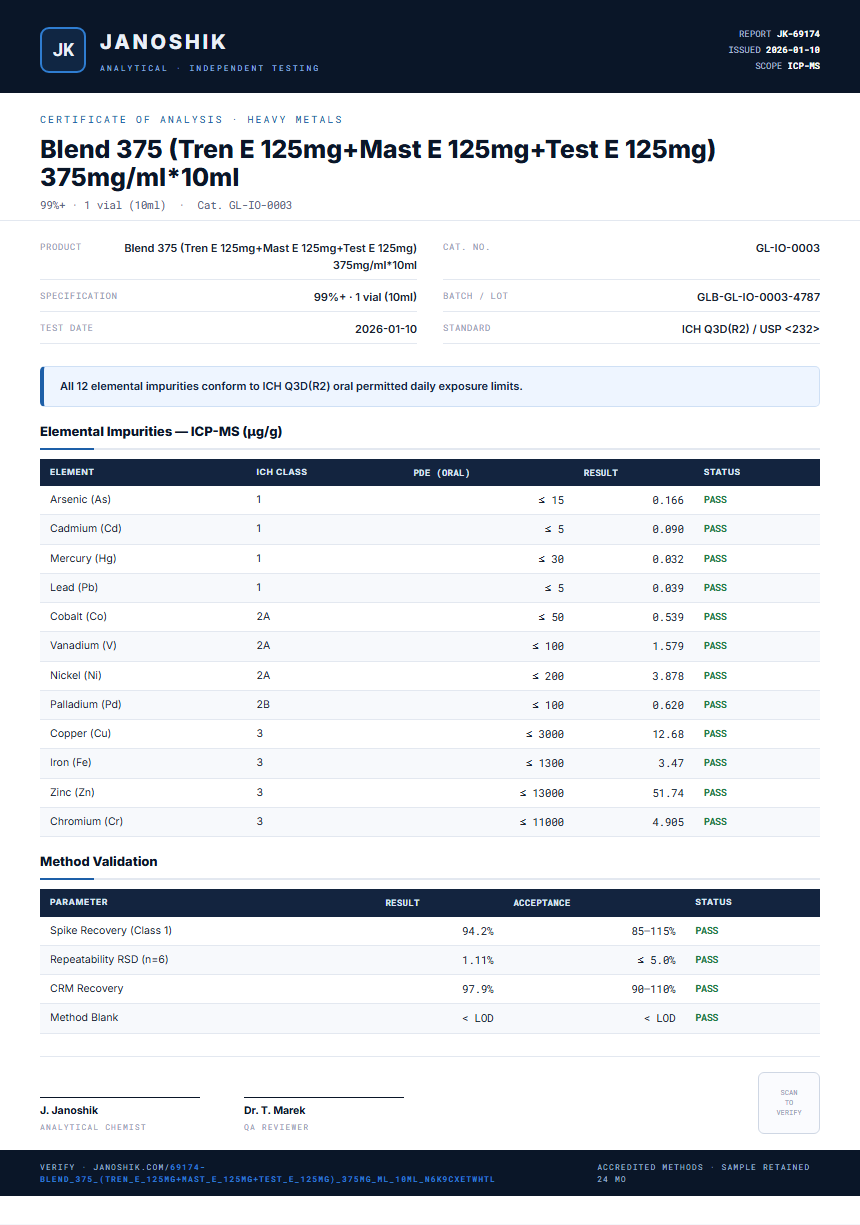The height and width of the screenshot is (1225, 860).
Task: Select CRM Recovery row label
Action: pyautogui.click(x=87, y=988)
